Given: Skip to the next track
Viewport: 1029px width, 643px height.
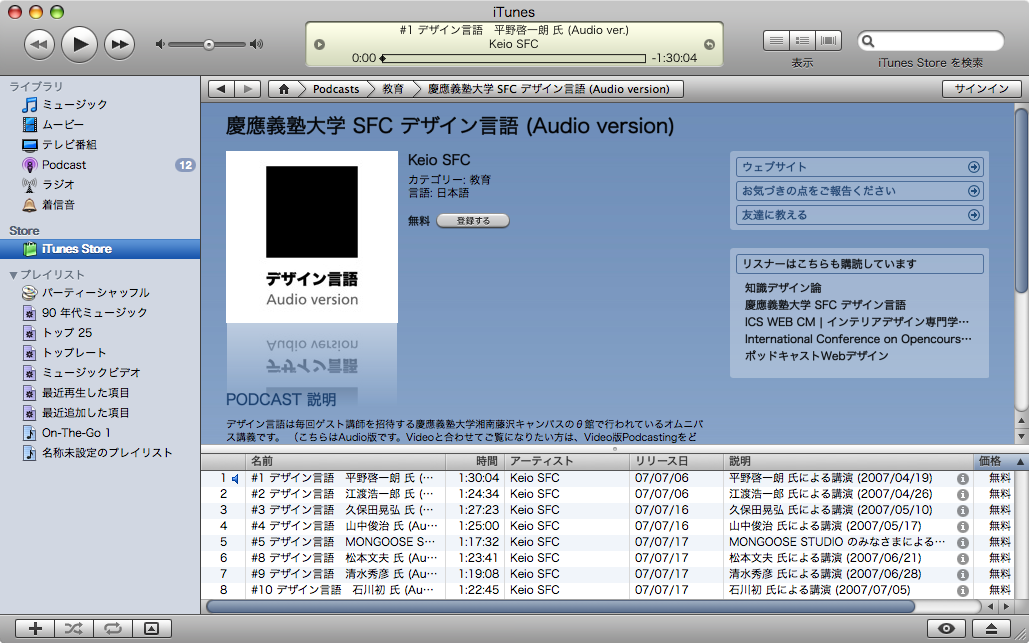Looking at the screenshot, I should coord(119,44).
